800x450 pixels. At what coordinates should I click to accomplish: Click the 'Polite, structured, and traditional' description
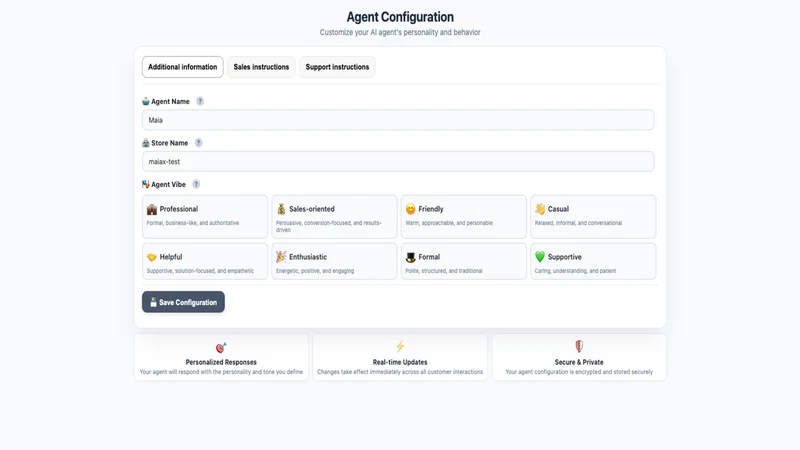click(x=444, y=271)
